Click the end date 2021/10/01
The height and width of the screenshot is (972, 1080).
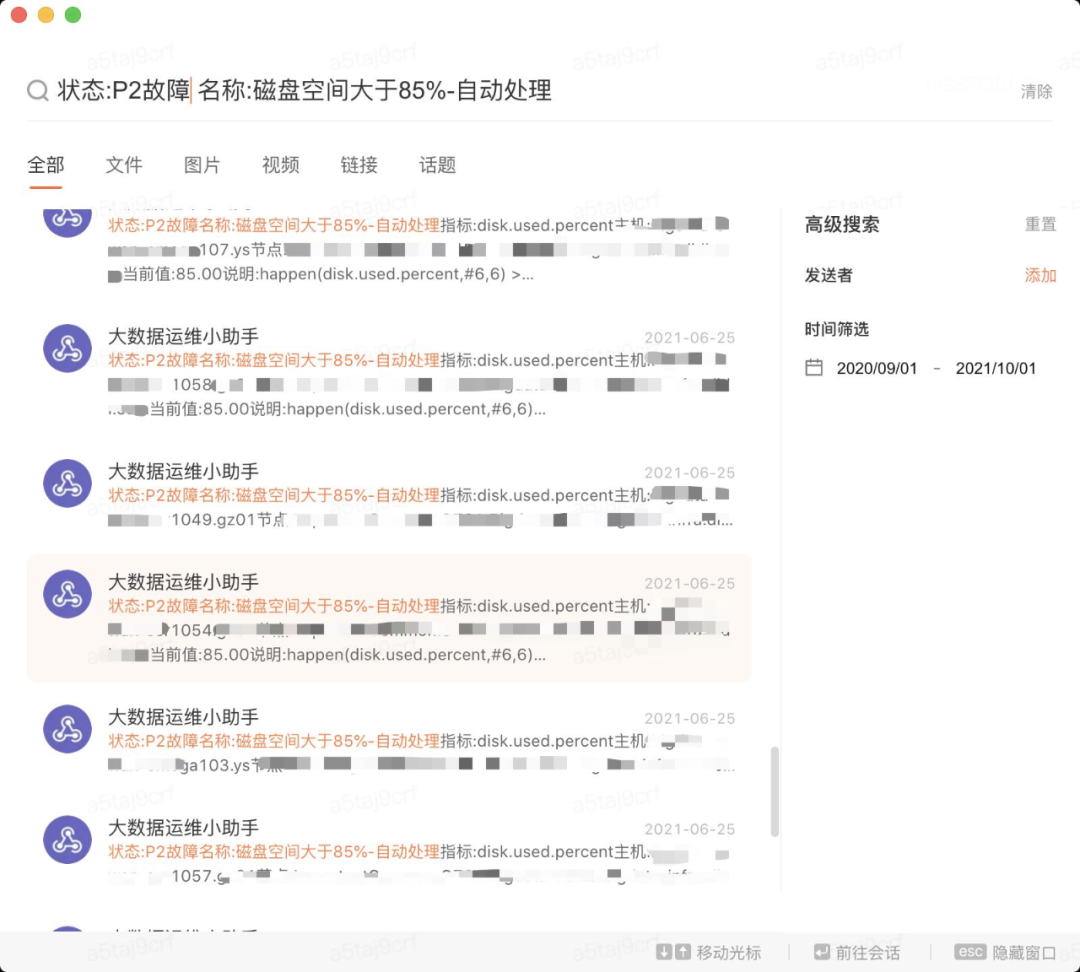[995, 369]
